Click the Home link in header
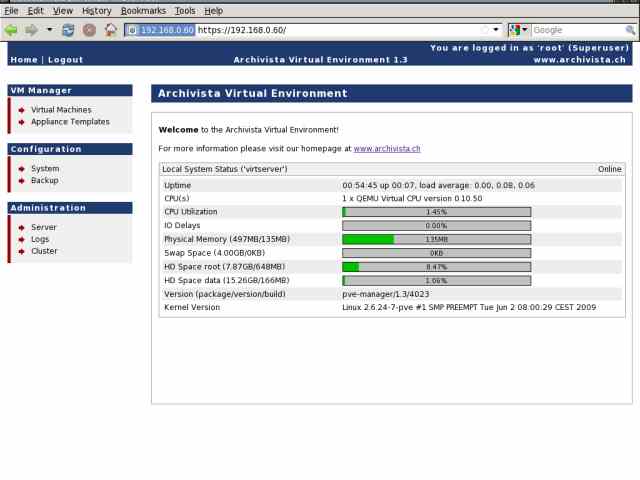The width and height of the screenshot is (640, 480). click(x=24, y=60)
